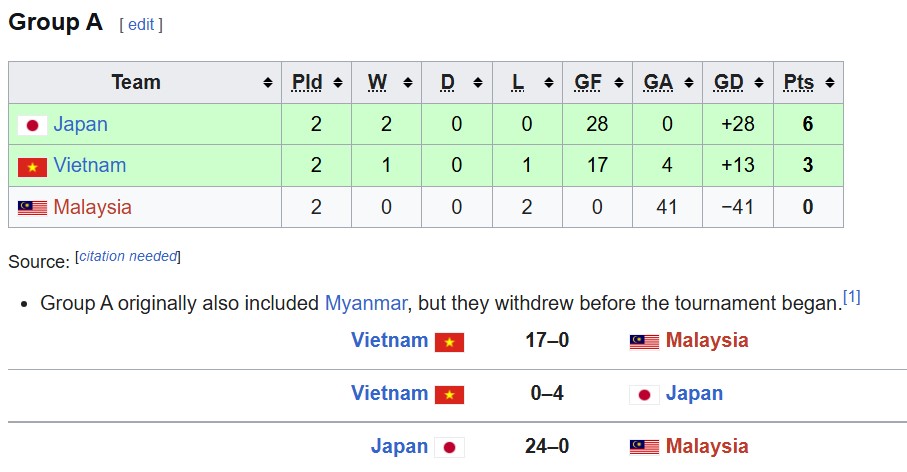Click Japan flag icon in standings table
The height and width of the screenshot is (472, 907).
coord(32,126)
